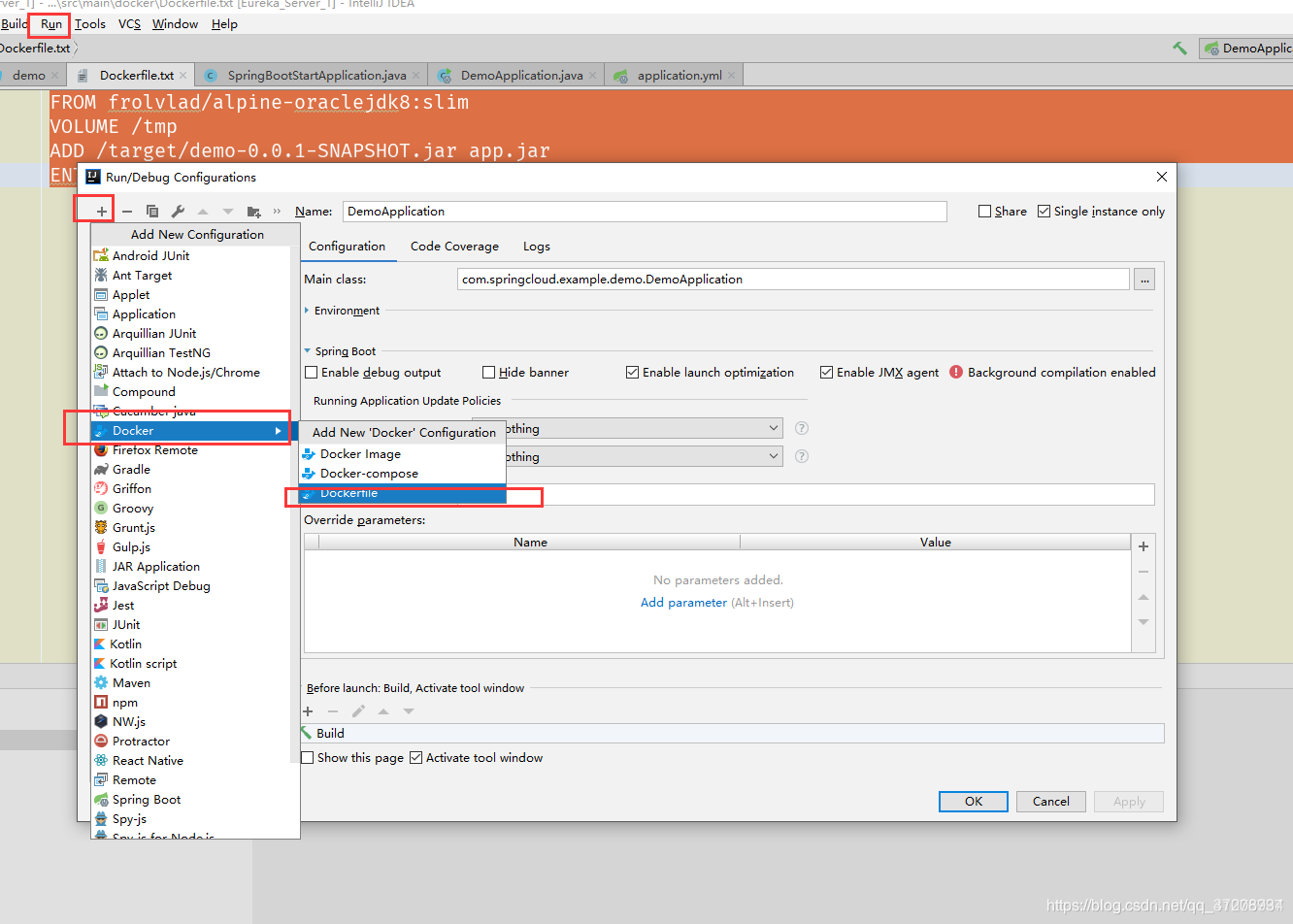Screen dimensions: 1293x924
Task: Click the Remove override parameter minus icon
Action: pyautogui.click(x=1144, y=572)
